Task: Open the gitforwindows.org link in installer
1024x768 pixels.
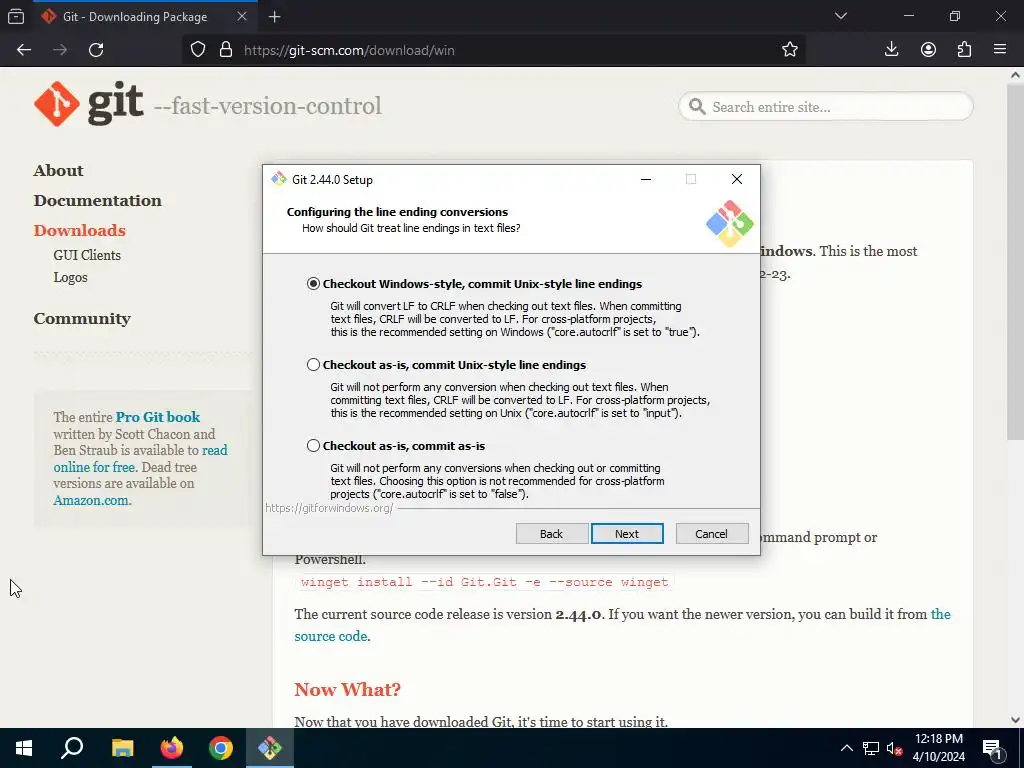Action: tap(329, 508)
